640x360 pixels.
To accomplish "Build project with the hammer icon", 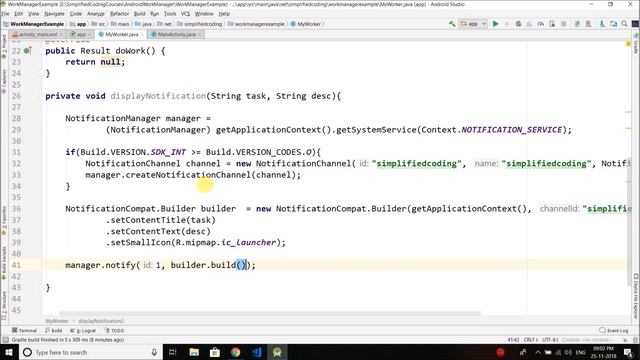I will tap(452, 24).
